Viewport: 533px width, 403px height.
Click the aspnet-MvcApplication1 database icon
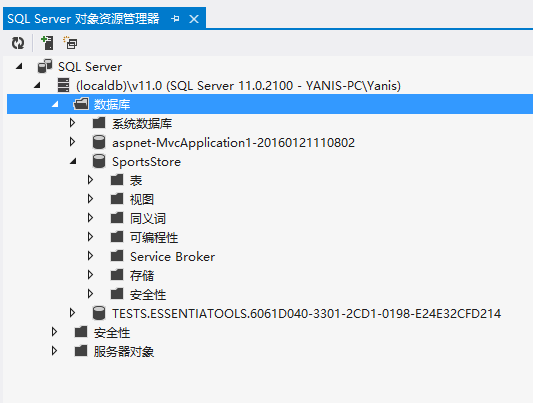(x=99, y=142)
